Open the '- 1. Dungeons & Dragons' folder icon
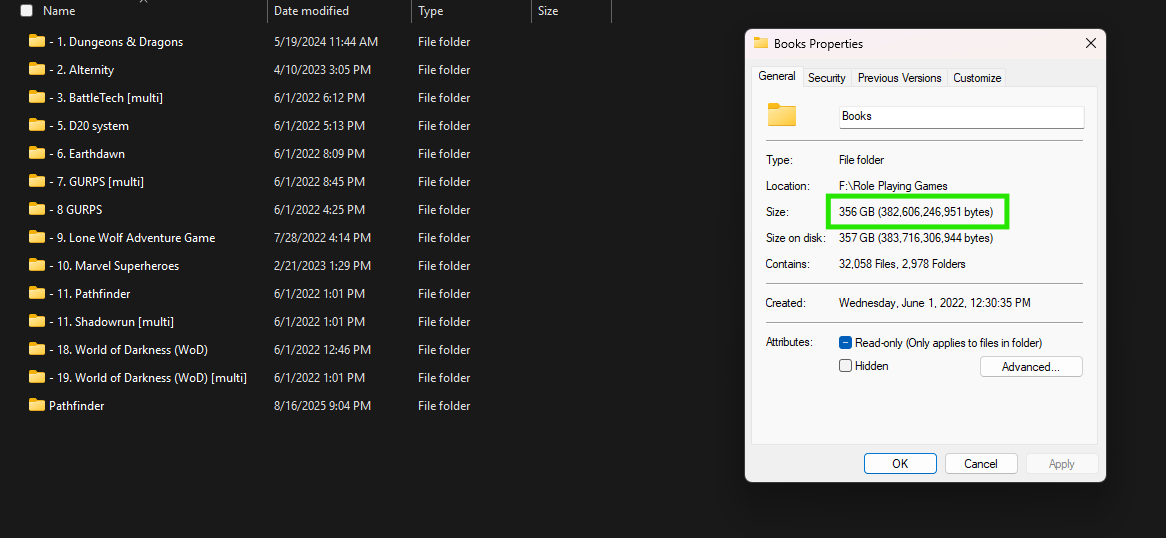The width and height of the screenshot is (1166, 538). 37,41
